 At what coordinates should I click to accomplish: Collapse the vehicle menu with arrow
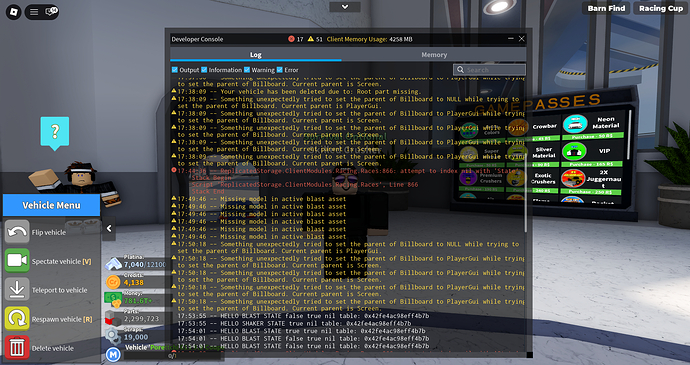(x=109, y=228)
